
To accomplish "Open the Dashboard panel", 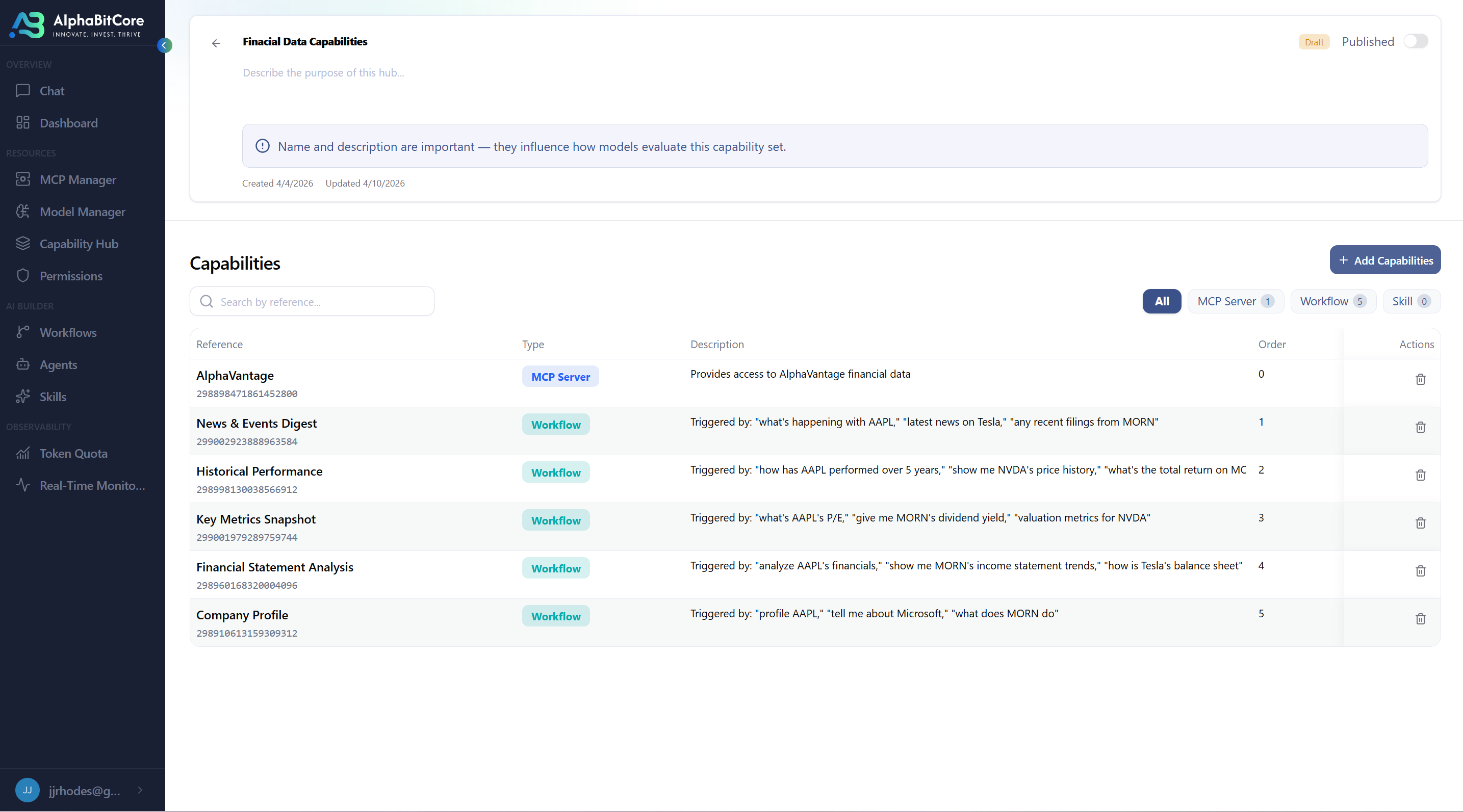I will pyautogui.click(x=69, y=123).
